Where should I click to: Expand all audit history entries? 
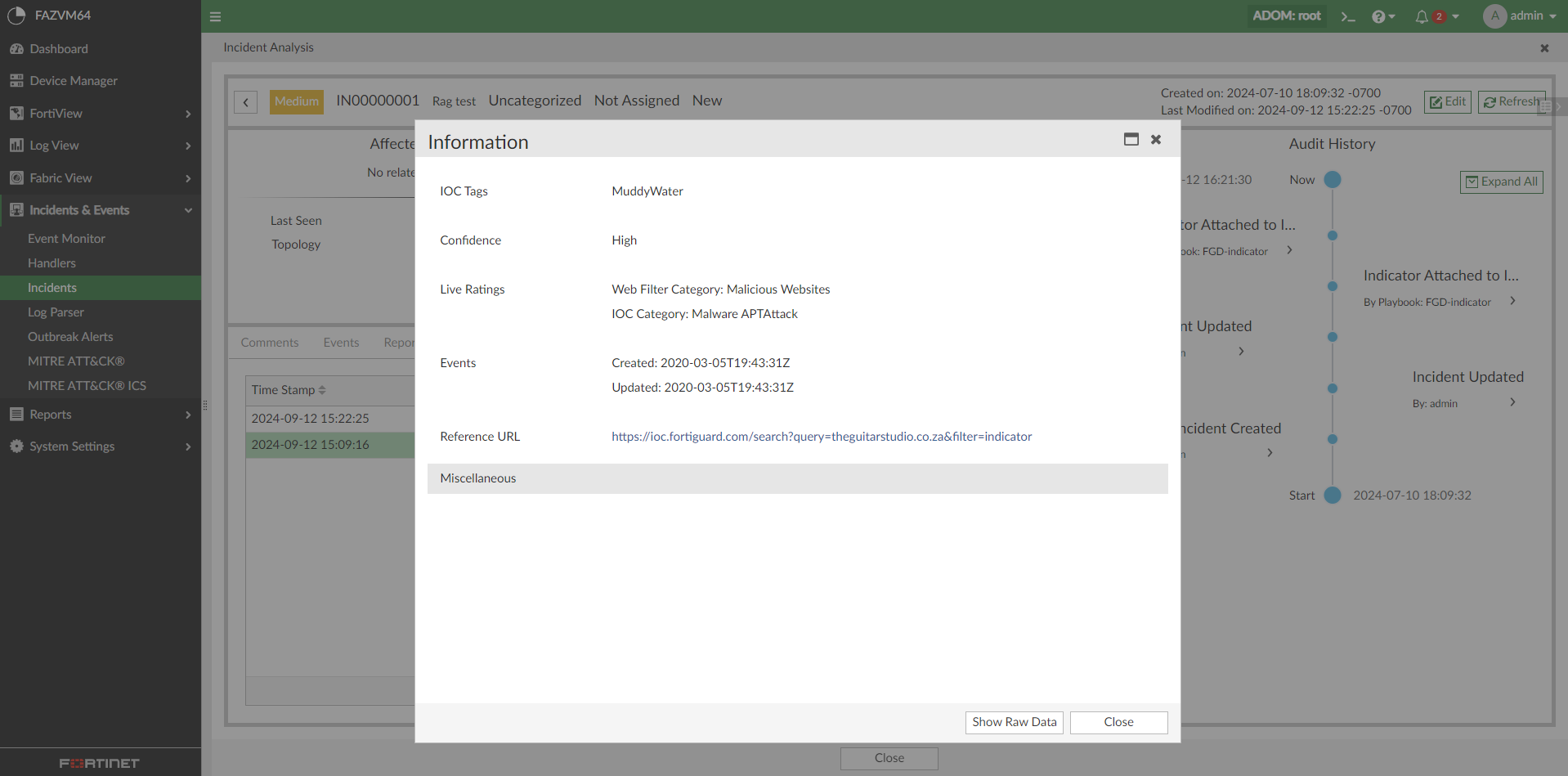click(x=1501, y=182)
